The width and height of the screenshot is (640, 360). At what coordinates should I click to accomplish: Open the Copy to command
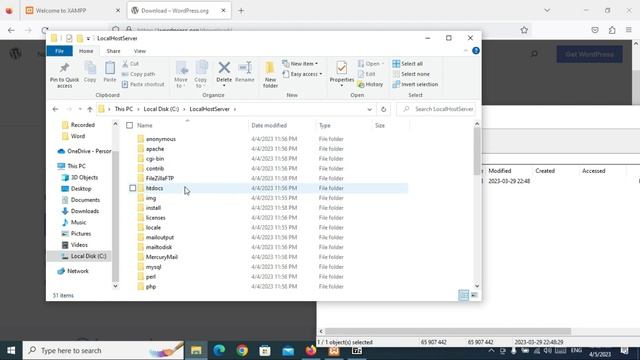(x=201, y=74)
